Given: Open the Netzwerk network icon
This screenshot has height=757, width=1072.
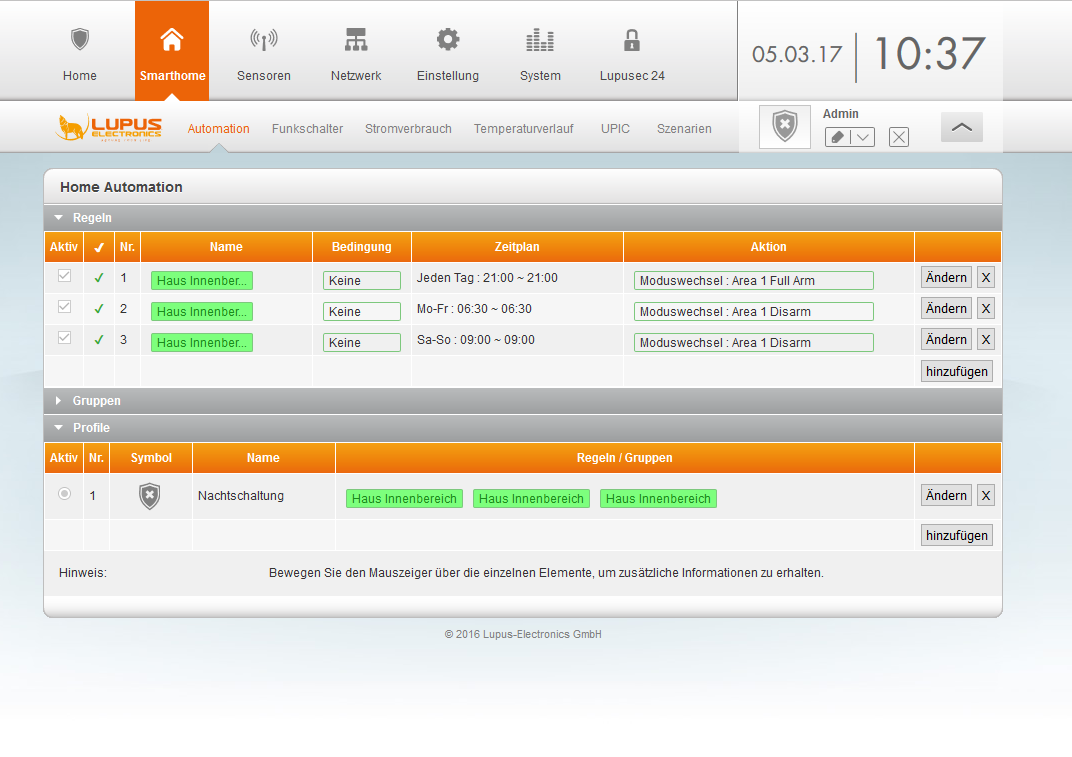Looking at the screenshot, I should (356, 40).
